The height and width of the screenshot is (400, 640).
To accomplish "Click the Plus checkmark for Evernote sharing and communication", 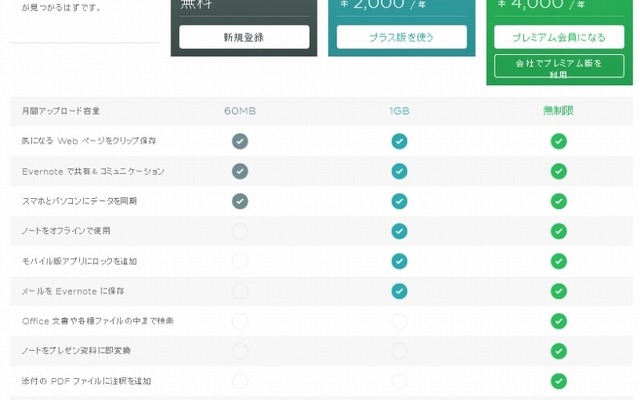I will click(399, 171).
